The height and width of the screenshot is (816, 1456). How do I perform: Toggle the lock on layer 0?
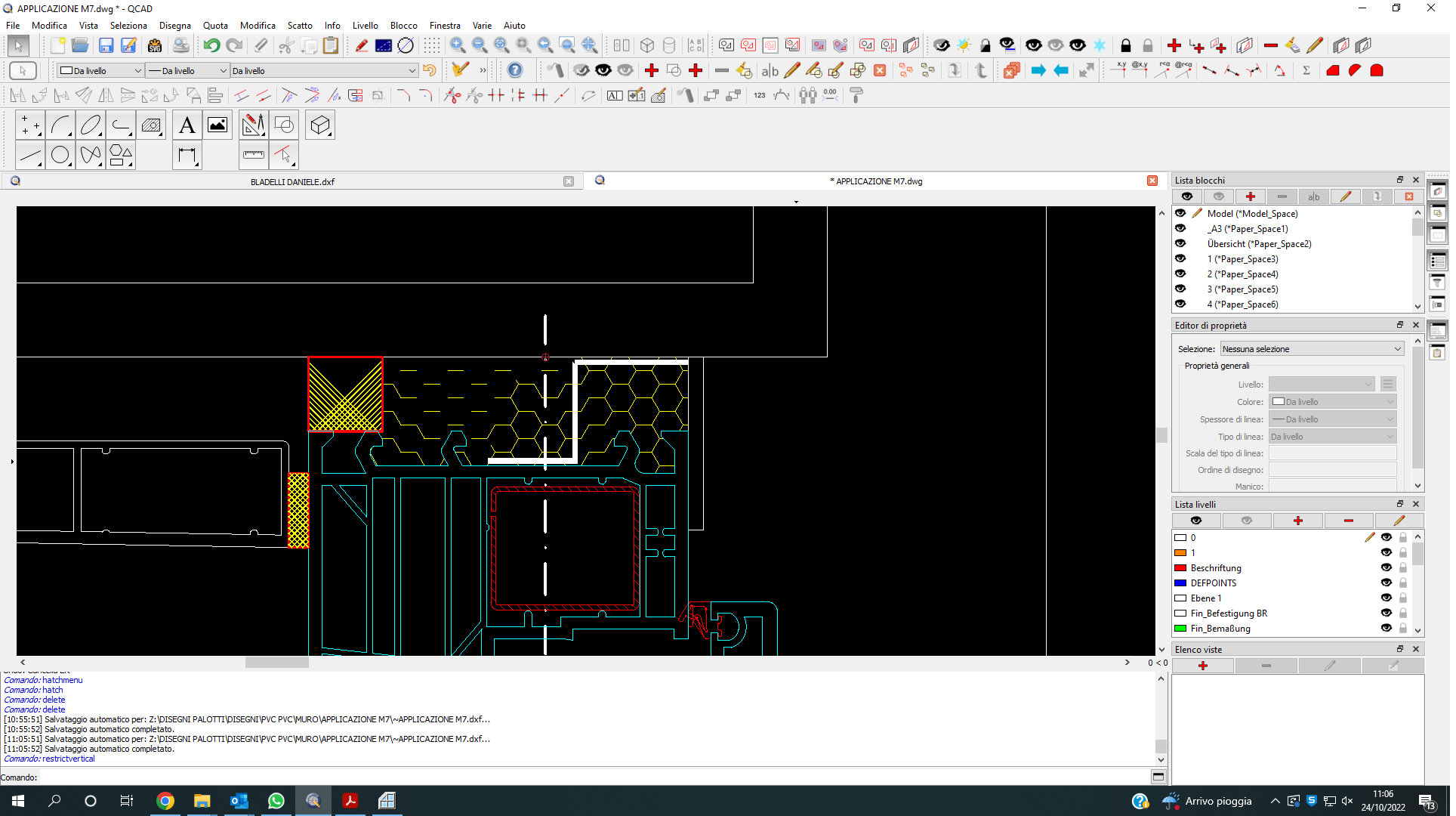point(1403,537)
